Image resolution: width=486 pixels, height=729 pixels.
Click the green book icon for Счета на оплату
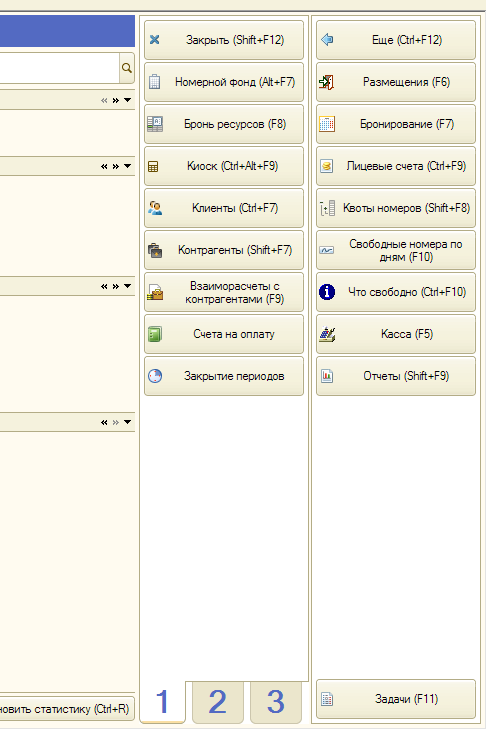click(155, 334)
